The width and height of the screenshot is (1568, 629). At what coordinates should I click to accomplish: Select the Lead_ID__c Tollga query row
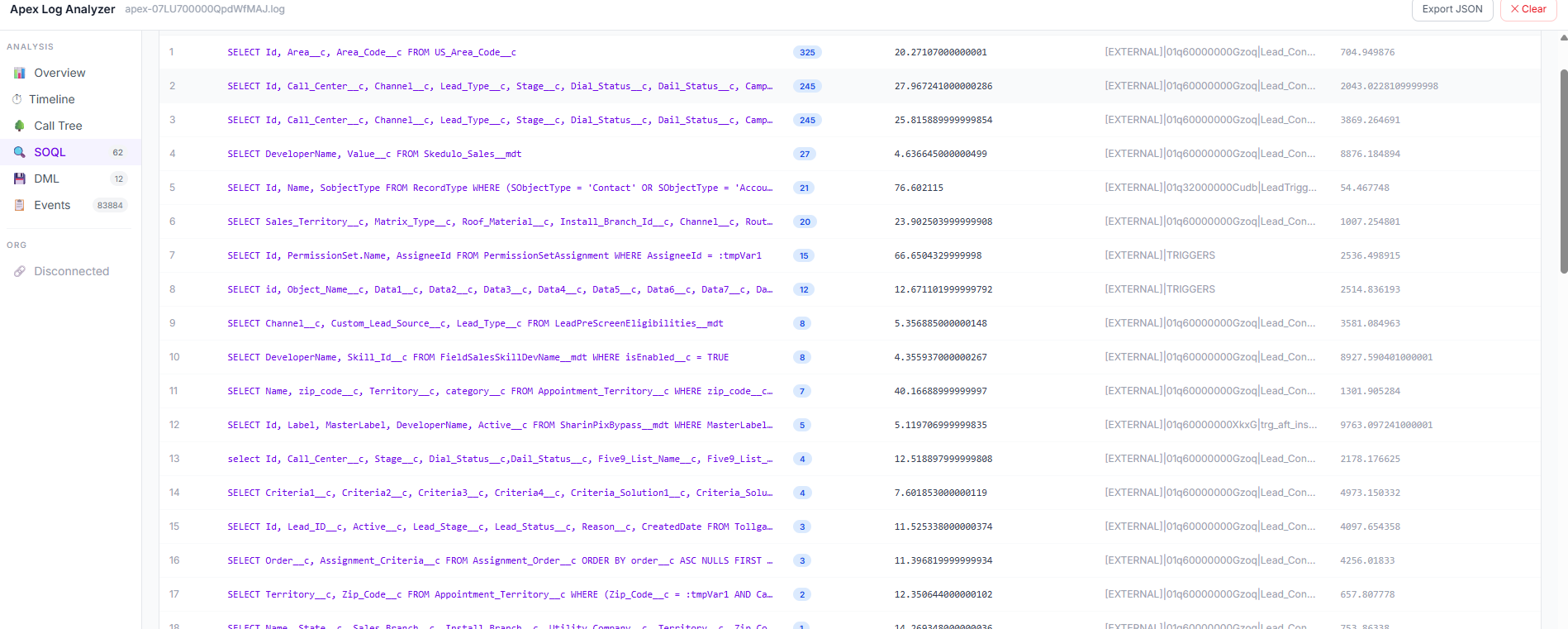point(849,527)
